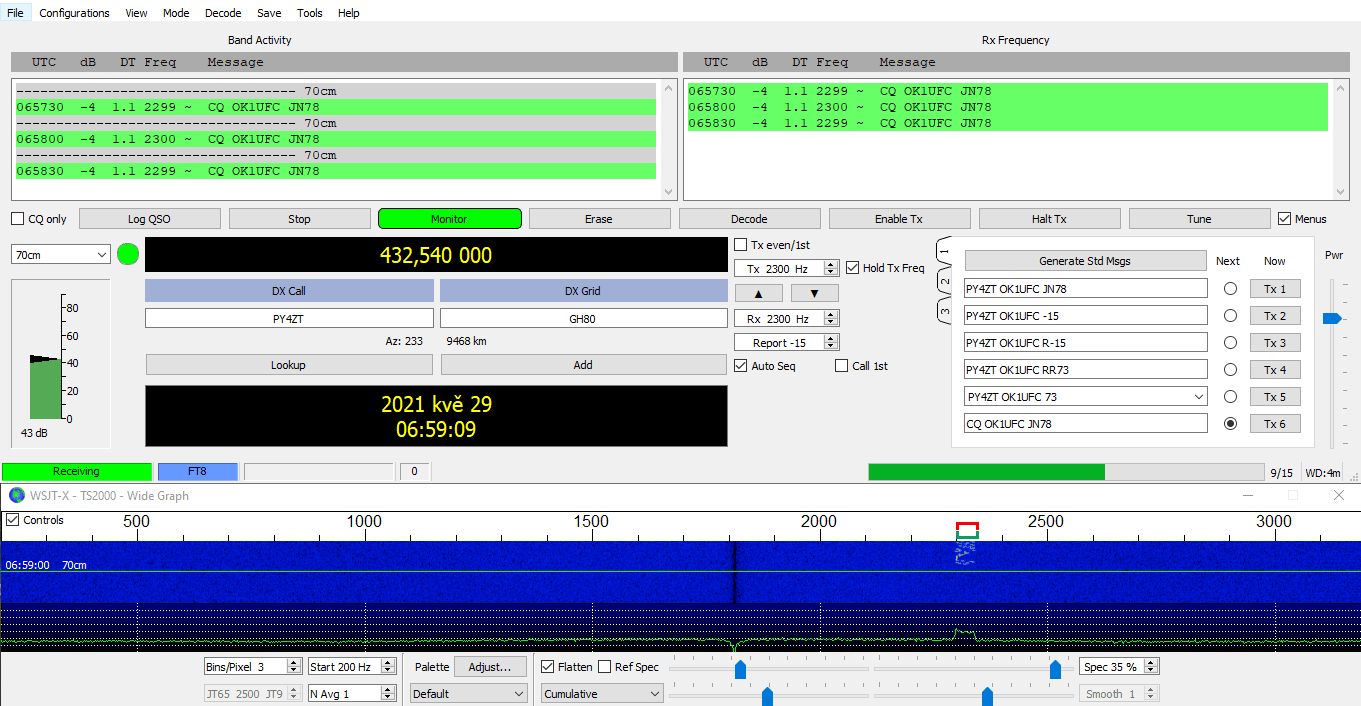This screenshot has height=706, width=1361.
Task: Open the Default palette dropdown
Action: (x=469, y=693)
